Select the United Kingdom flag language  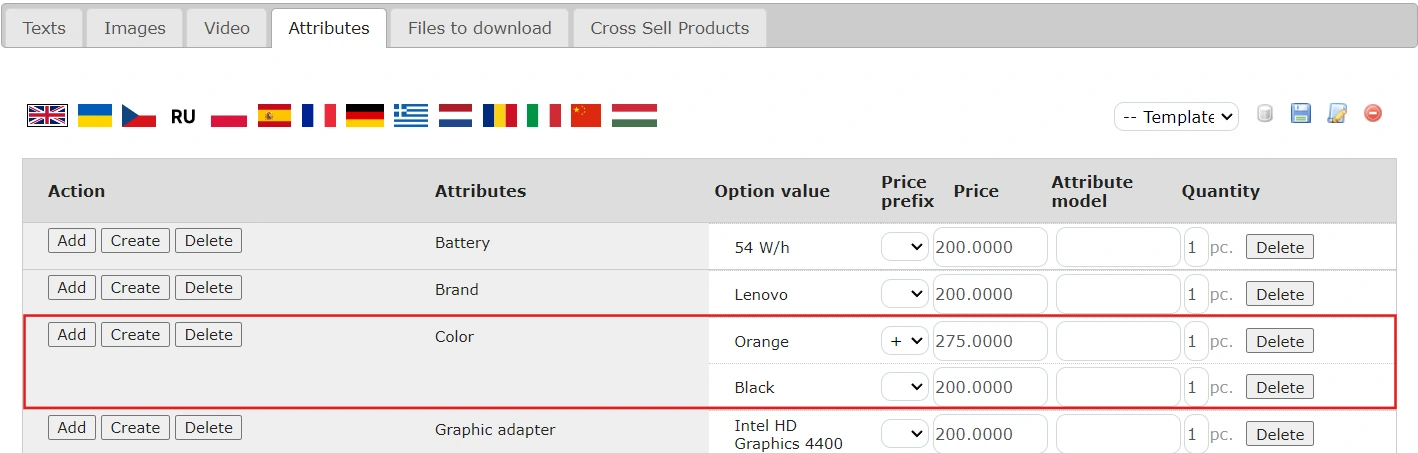point(47,116)
